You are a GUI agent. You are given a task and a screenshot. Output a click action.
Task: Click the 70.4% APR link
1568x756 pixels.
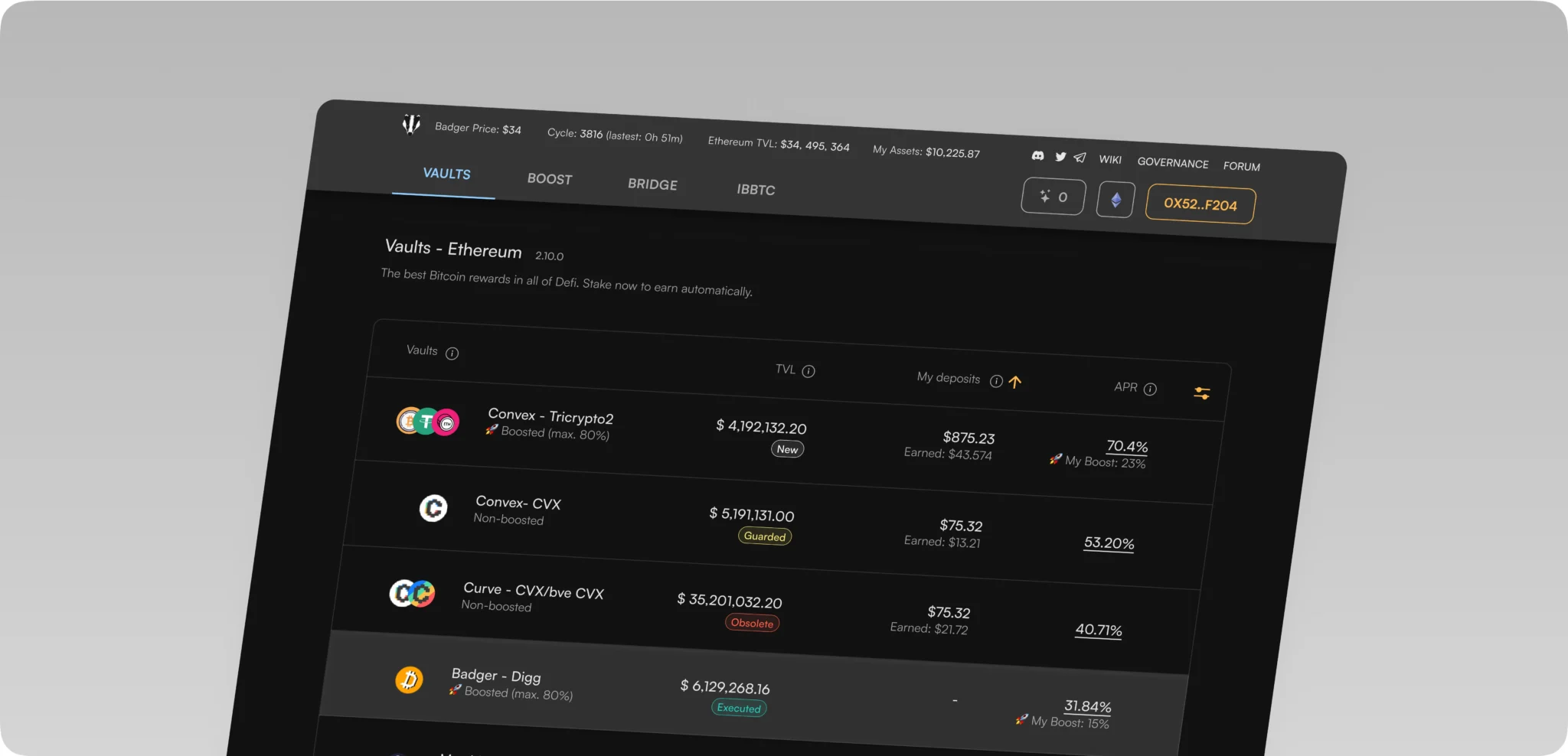1127,445
